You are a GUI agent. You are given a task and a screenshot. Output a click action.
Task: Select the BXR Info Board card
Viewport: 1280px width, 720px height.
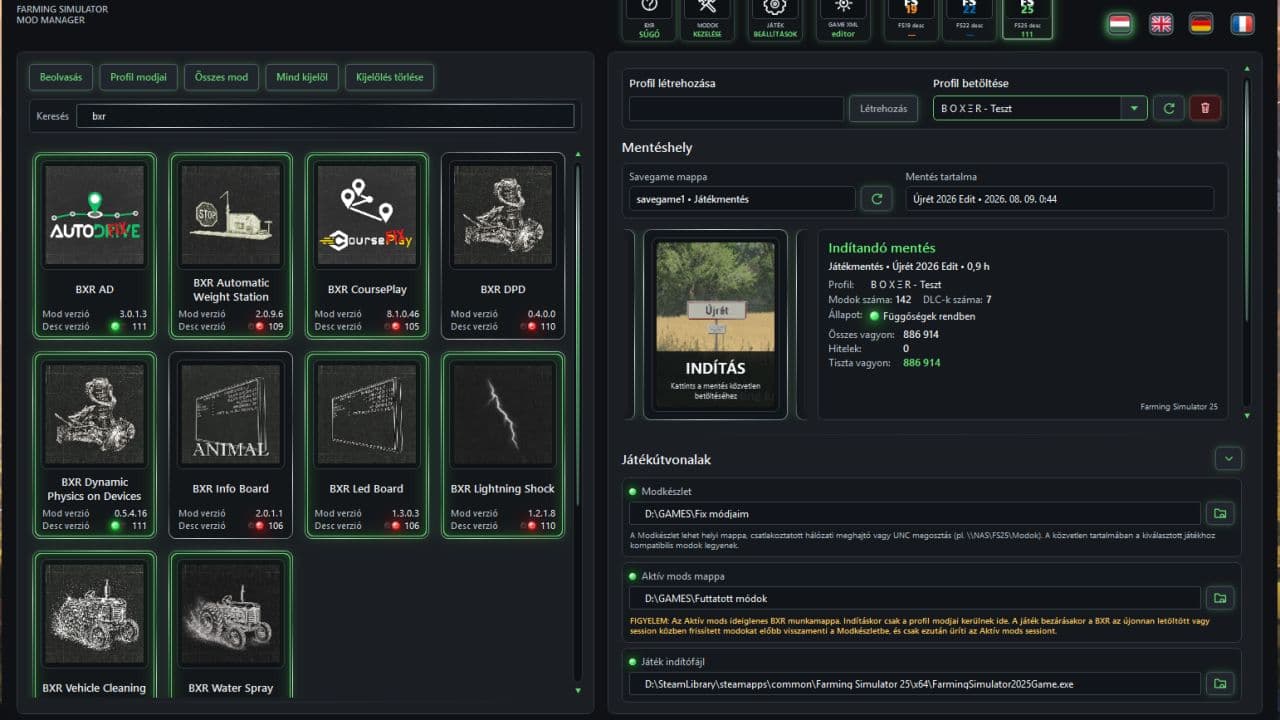230,445
